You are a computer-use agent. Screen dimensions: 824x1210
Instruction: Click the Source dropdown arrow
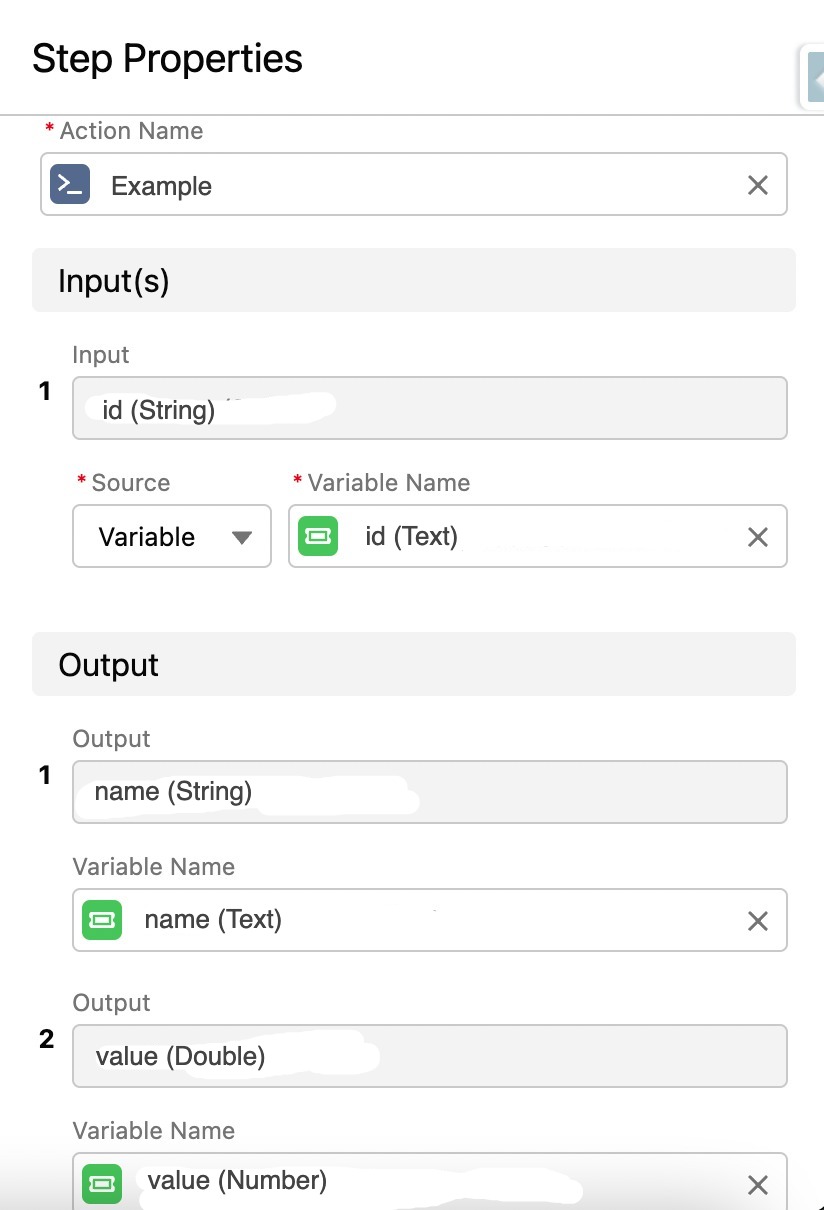pos(241,538)
